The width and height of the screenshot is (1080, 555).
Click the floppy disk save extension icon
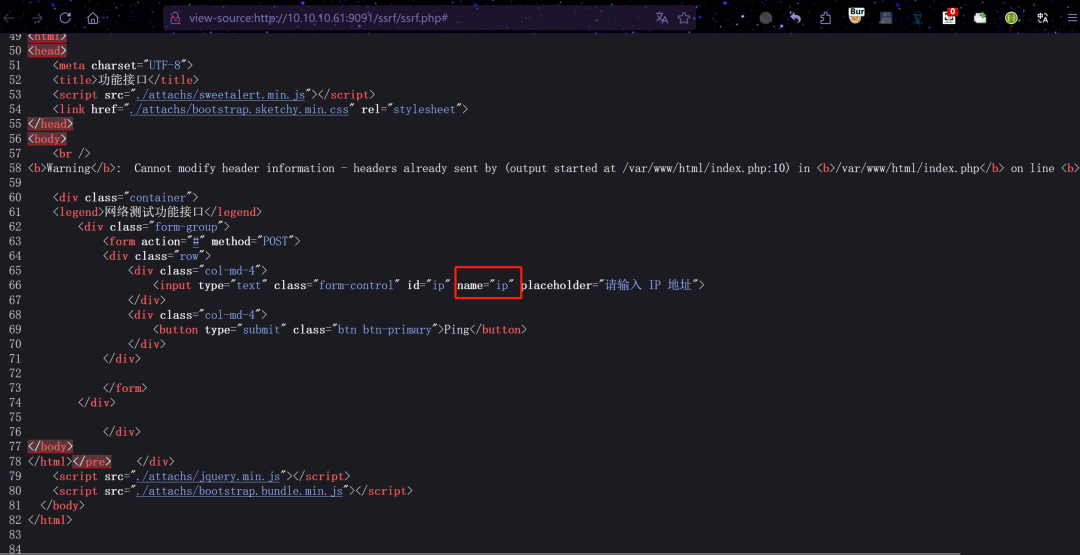pyautogui.click(x=886, y=18)
